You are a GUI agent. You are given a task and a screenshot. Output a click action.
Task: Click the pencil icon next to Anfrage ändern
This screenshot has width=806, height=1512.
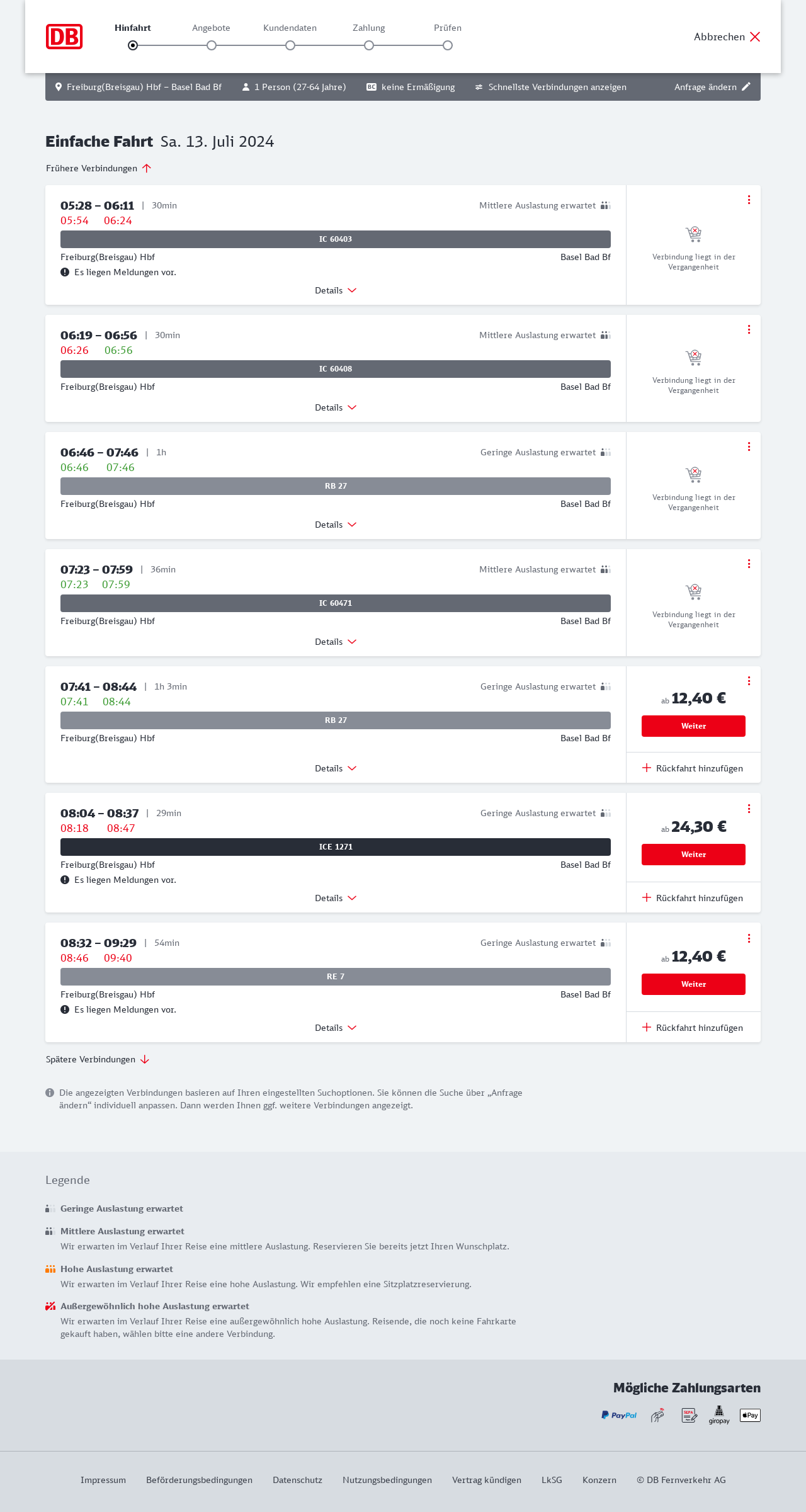pos(746,87)
